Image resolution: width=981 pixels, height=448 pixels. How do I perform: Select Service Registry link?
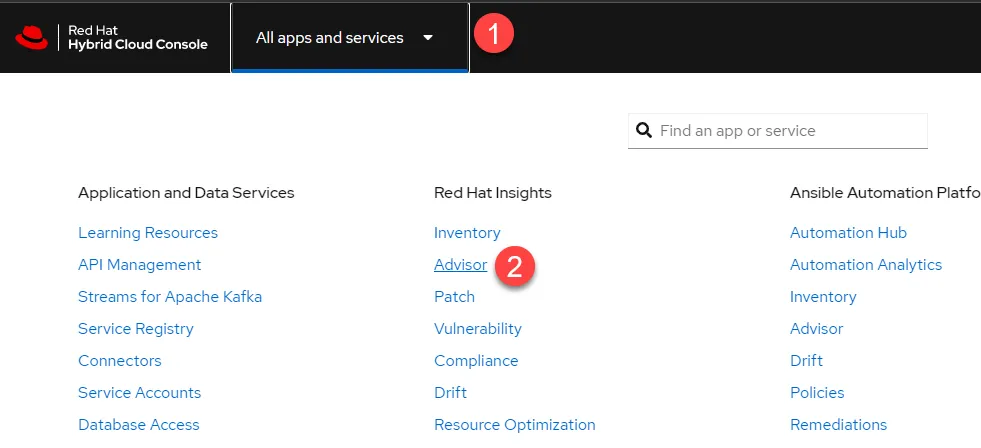(136, 328)
